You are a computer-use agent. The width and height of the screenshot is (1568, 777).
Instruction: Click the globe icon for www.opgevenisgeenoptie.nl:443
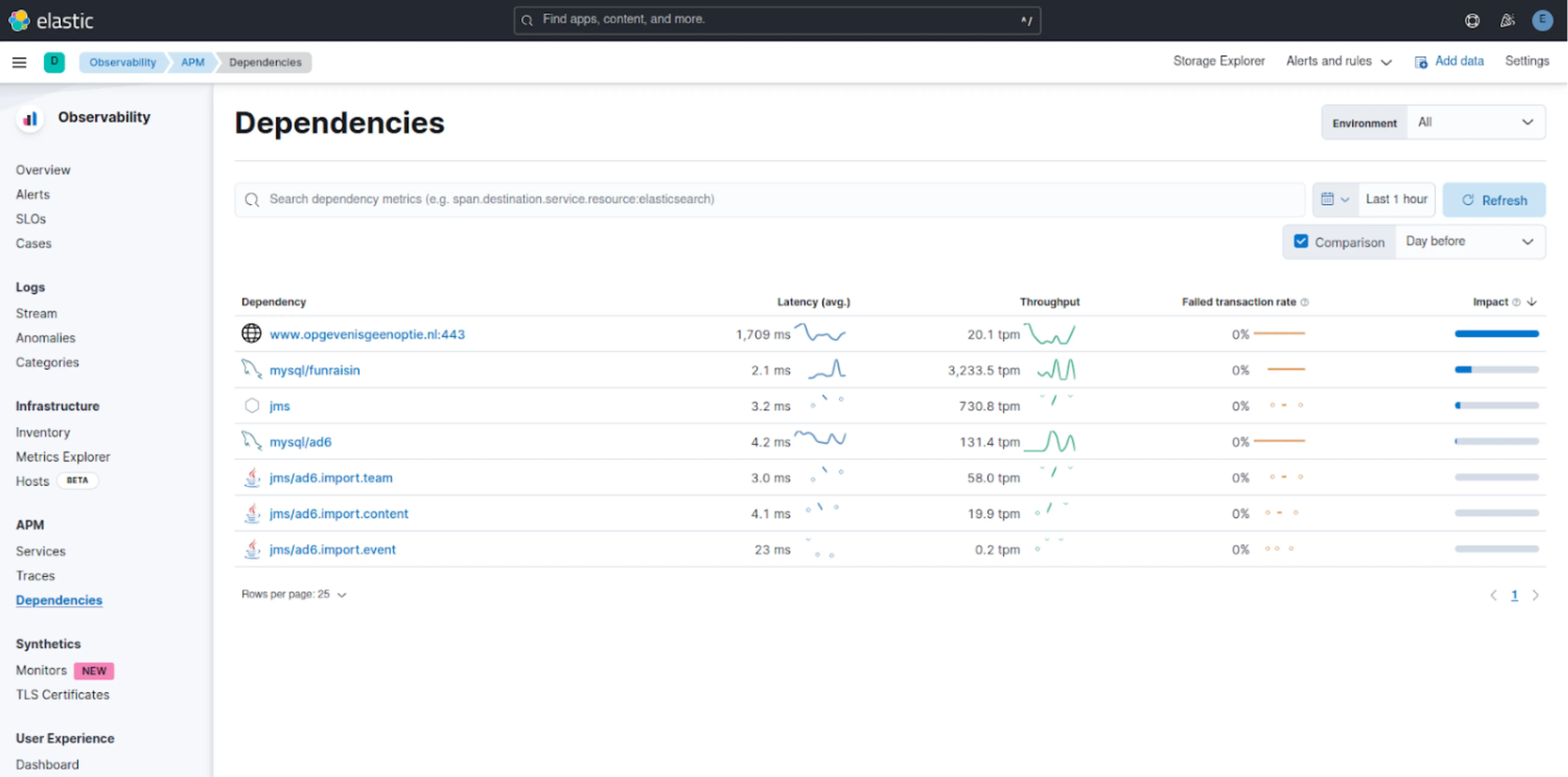(x=251, y=333)
